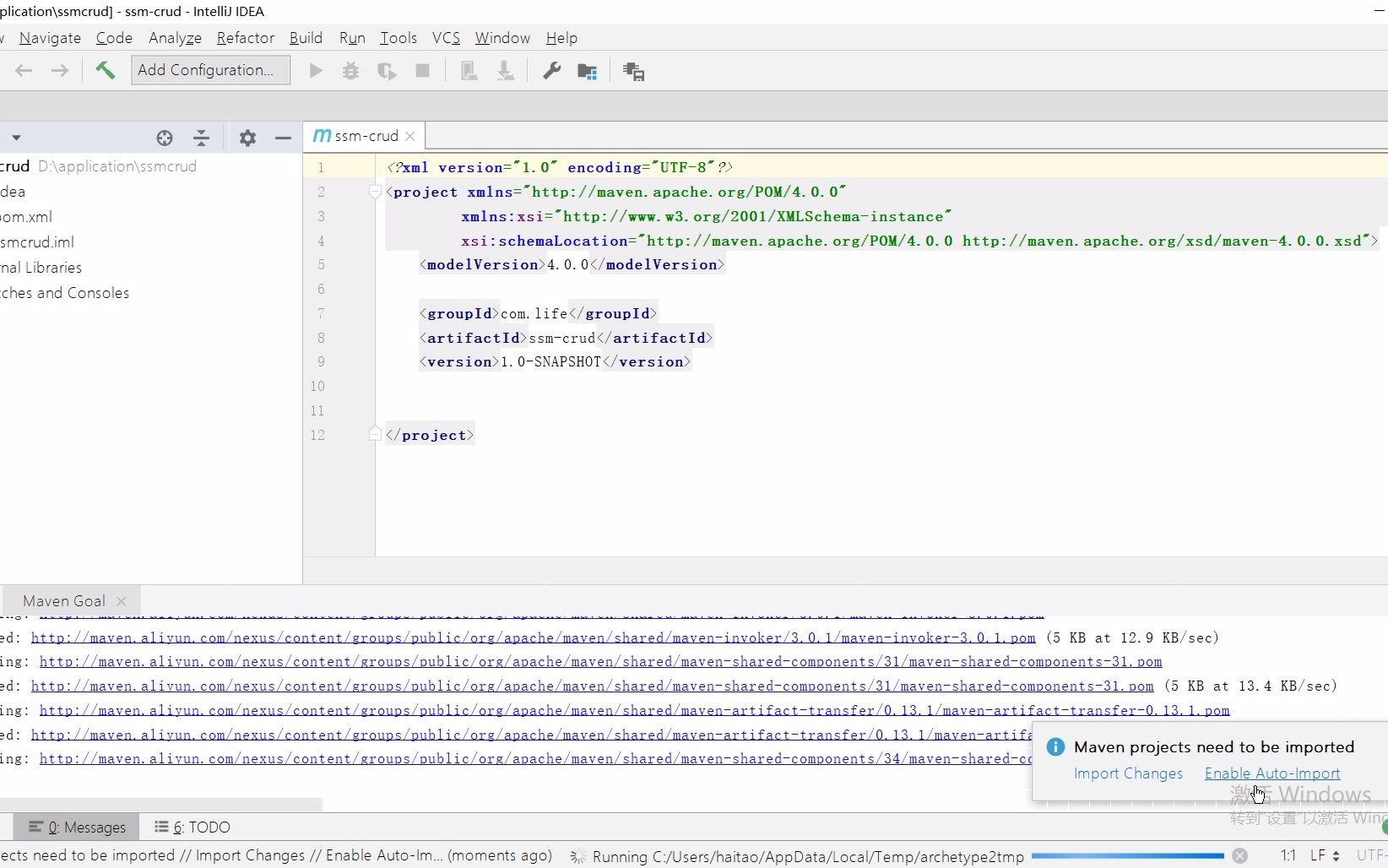Click the Back navigation arrow
The height and width of the screenshot is (868, 1388).
tap(24, 71)
